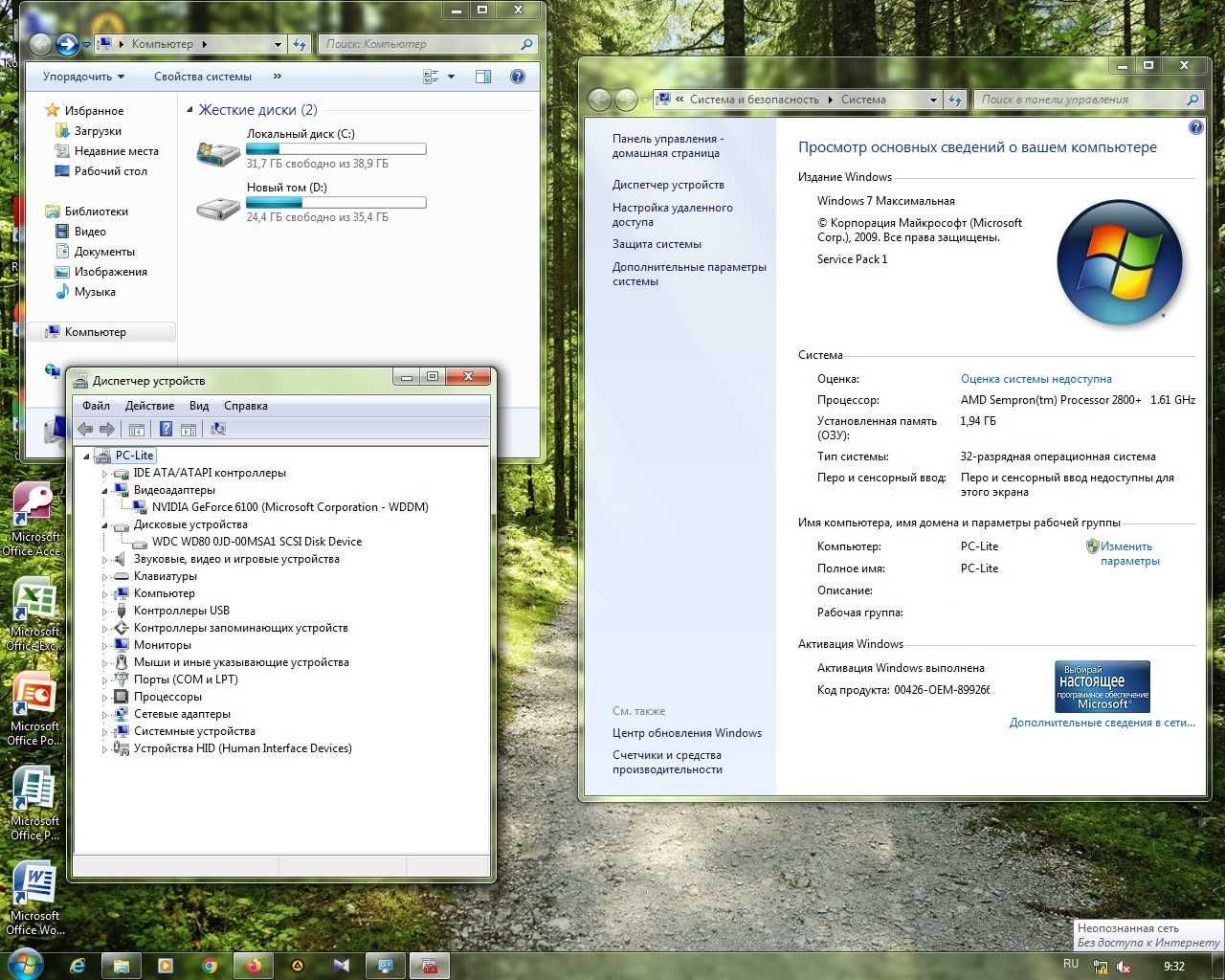Screen dimensions: 1225x980
Task: Click the New Volume (D:) drive icon
Action: pos(218,207)
